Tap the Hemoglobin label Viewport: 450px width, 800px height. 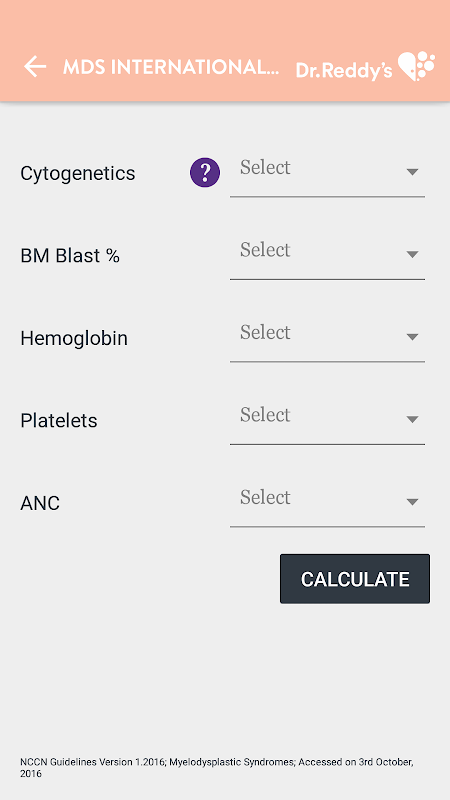pyautogui.click(x=74, y=338)
